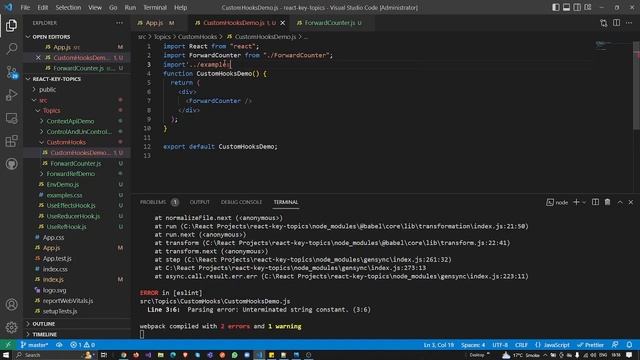The image size is (640, 360).
Task: Open the Accounts menu icon
Action: pyautogui.click(x=11, y=304)
